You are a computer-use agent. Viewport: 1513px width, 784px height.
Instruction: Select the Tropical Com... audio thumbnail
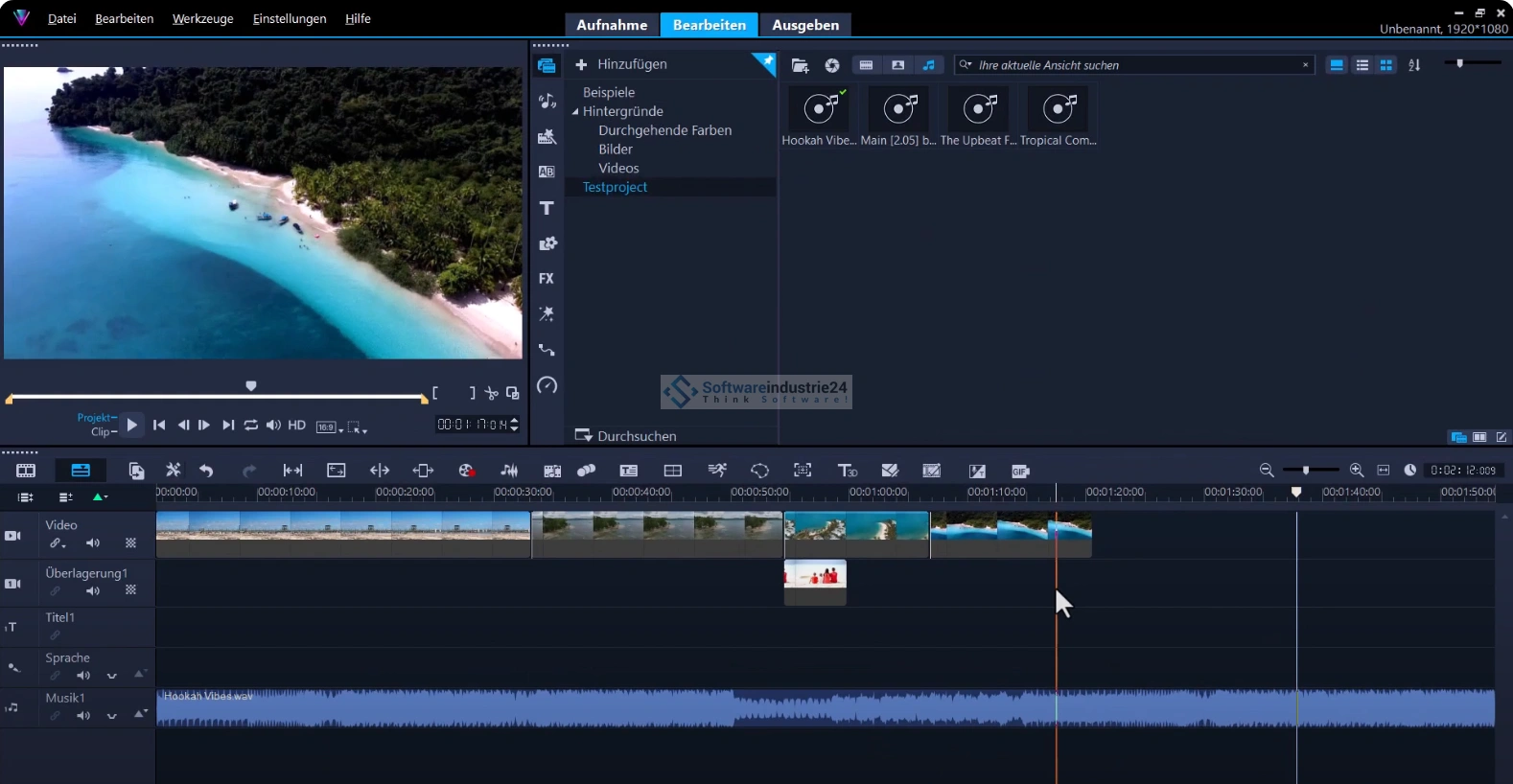click(1058, 109)
